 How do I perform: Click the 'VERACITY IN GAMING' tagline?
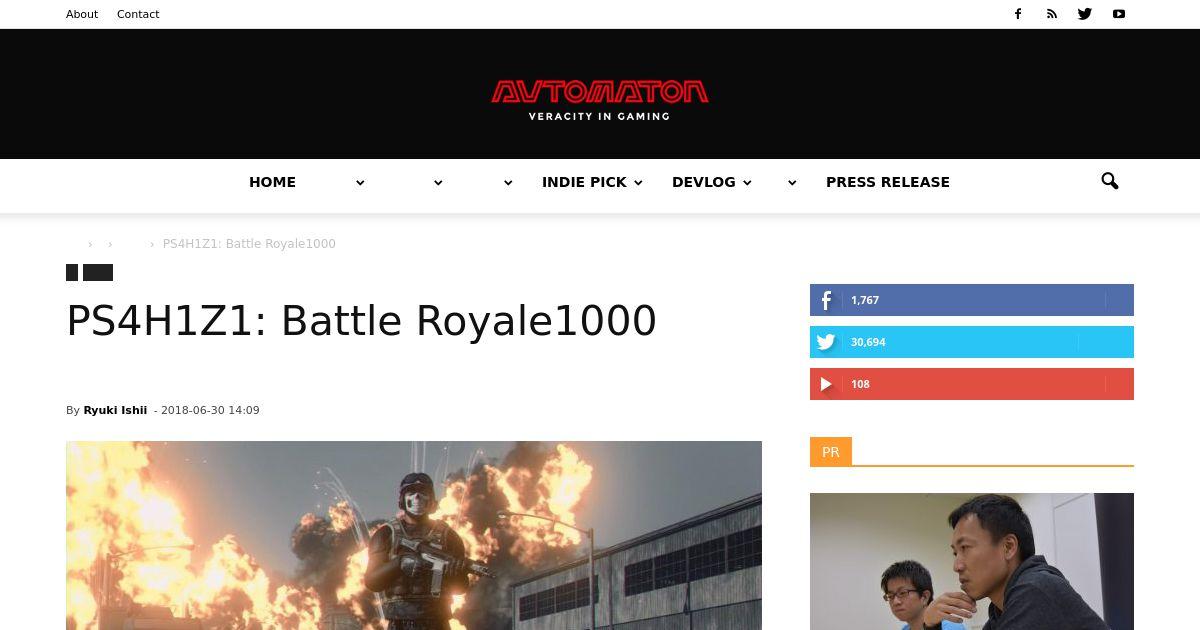(599, 116)
